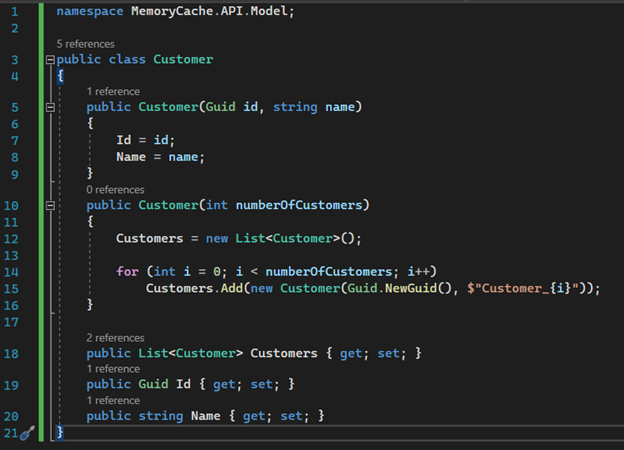Image resolution: width=624 pixels, height=450 pixels.
Task: Collapse the Customer(Guid id, string name) constructor
Action: pyautogui.click(x=50, y=107)
